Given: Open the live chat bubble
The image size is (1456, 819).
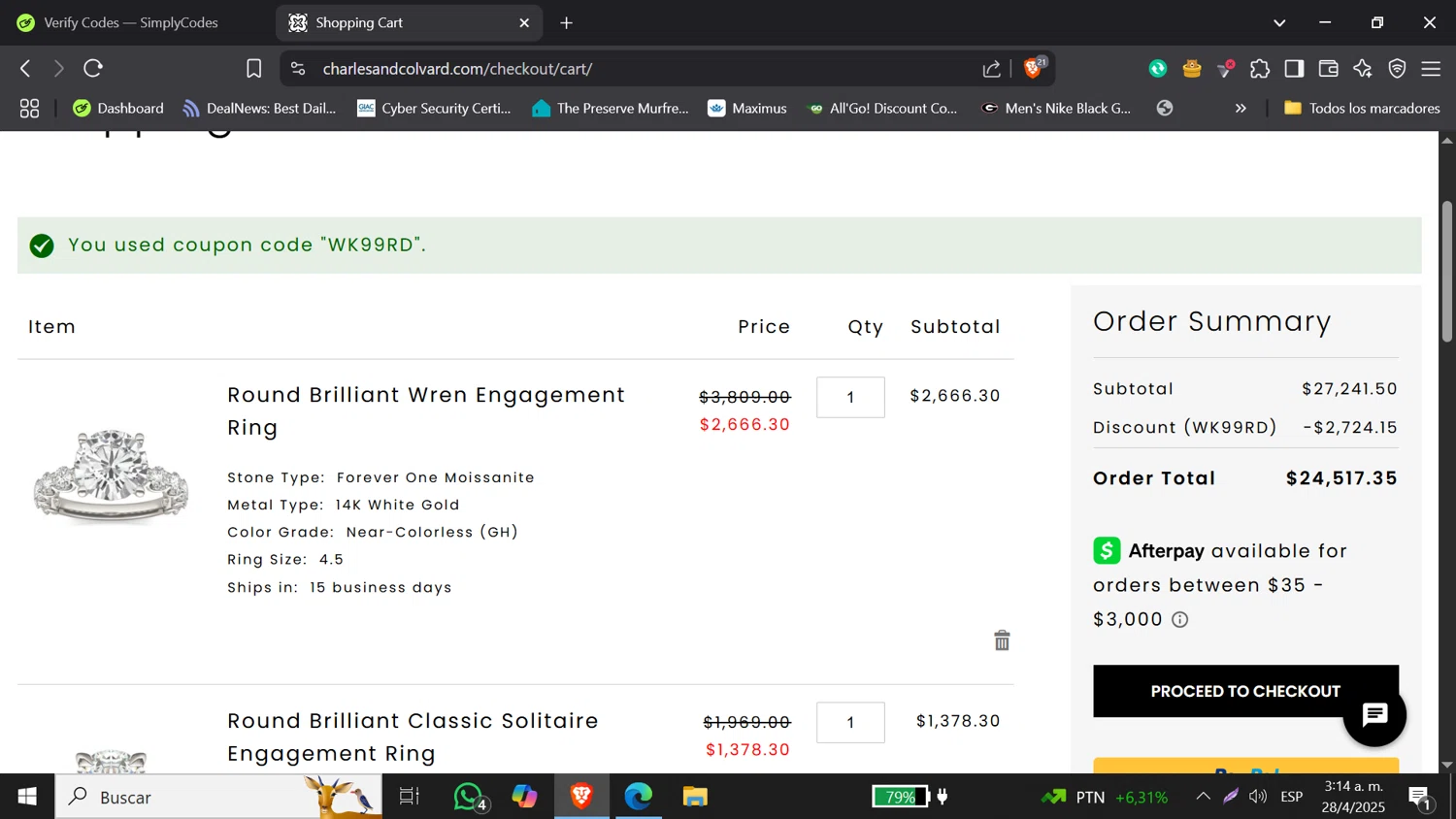Looking at the screenshot, I should point(1374,715).
